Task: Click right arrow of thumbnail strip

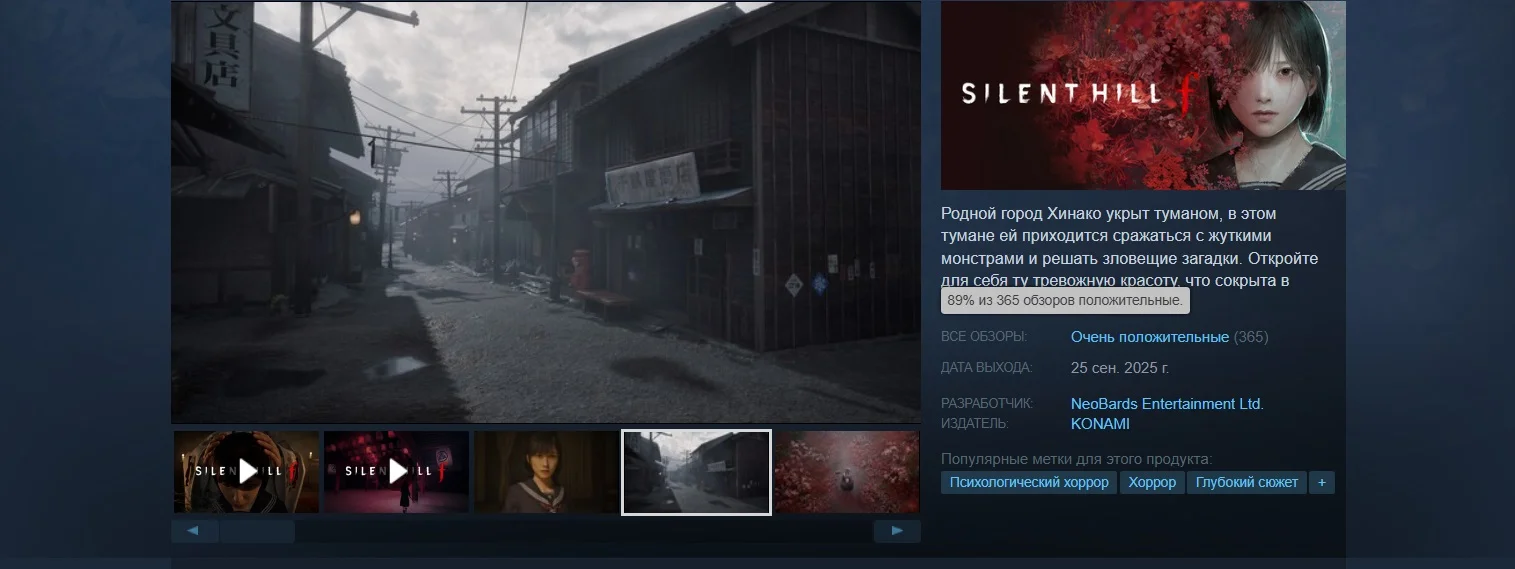Action: click(897, 531)
